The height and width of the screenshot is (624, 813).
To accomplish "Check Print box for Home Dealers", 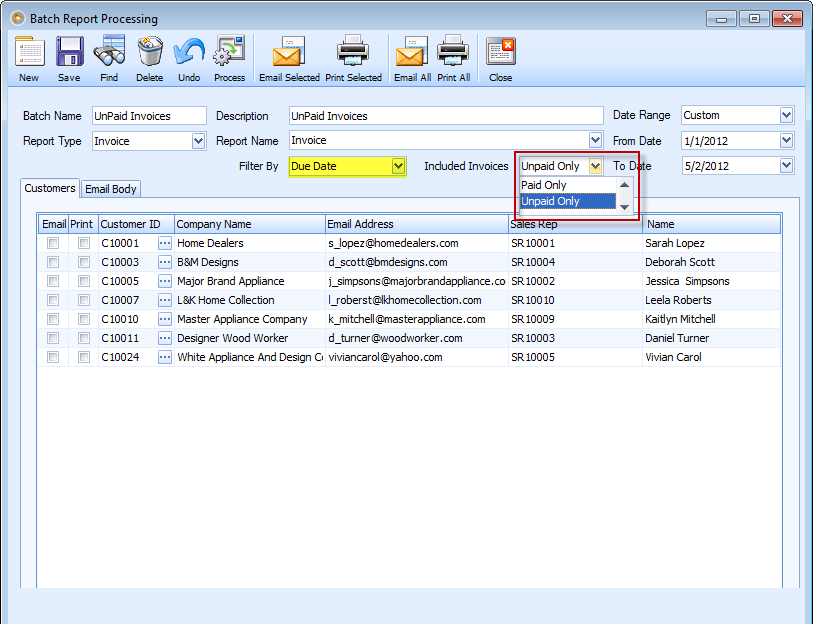I will pos(83,243).
